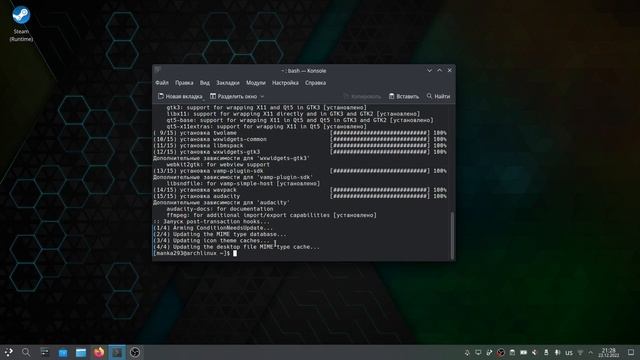
Task: Select the Konsole task in the taskbar
Action: [x=117, y=352]
